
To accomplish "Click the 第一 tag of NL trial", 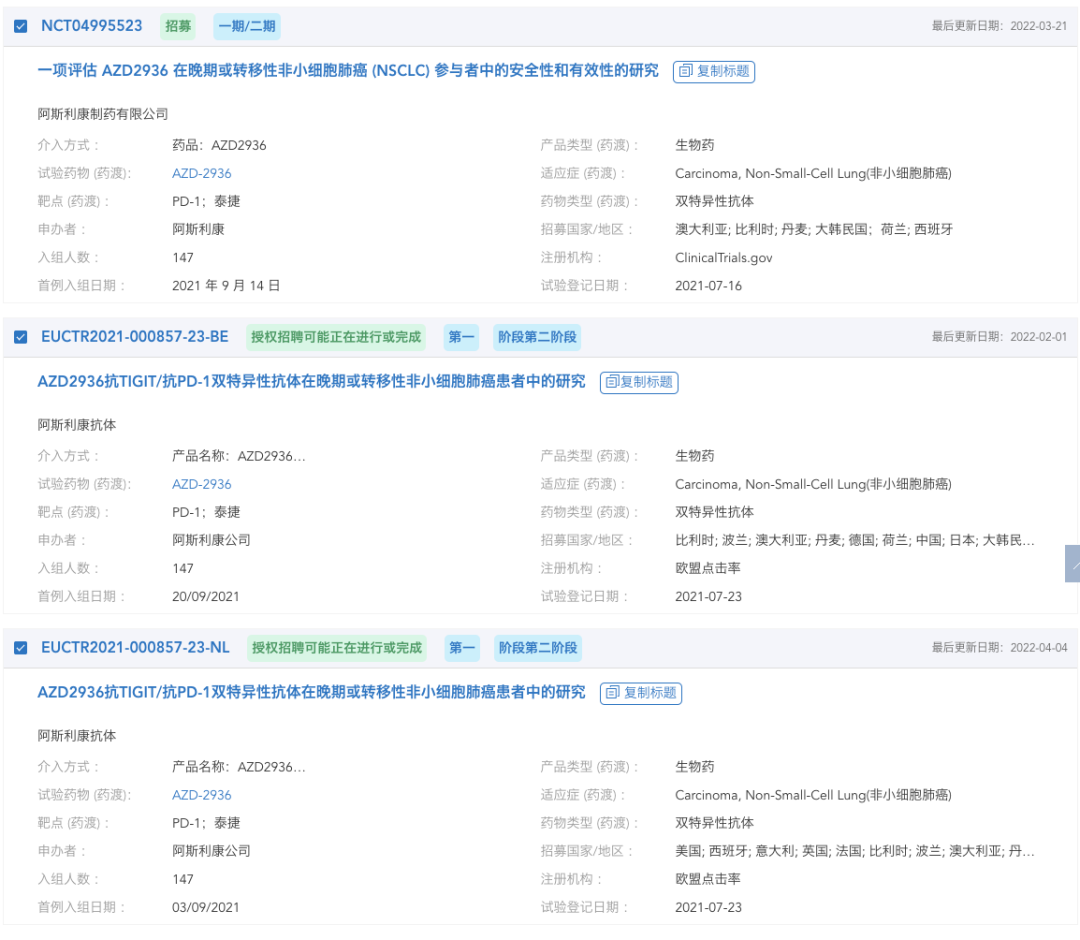I will click(x=461, y=647).
